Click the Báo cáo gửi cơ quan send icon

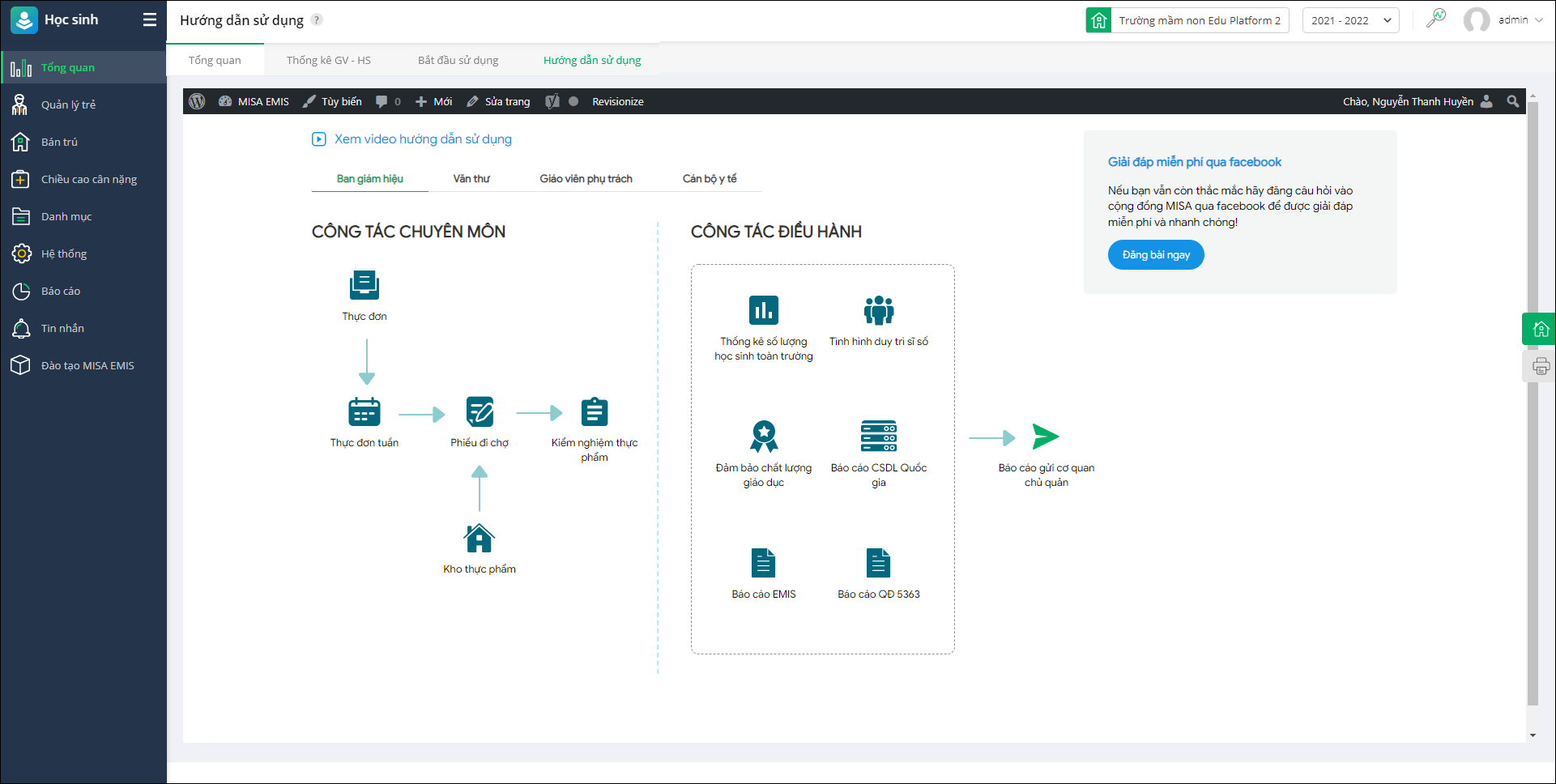click(x=1046, y=437)
